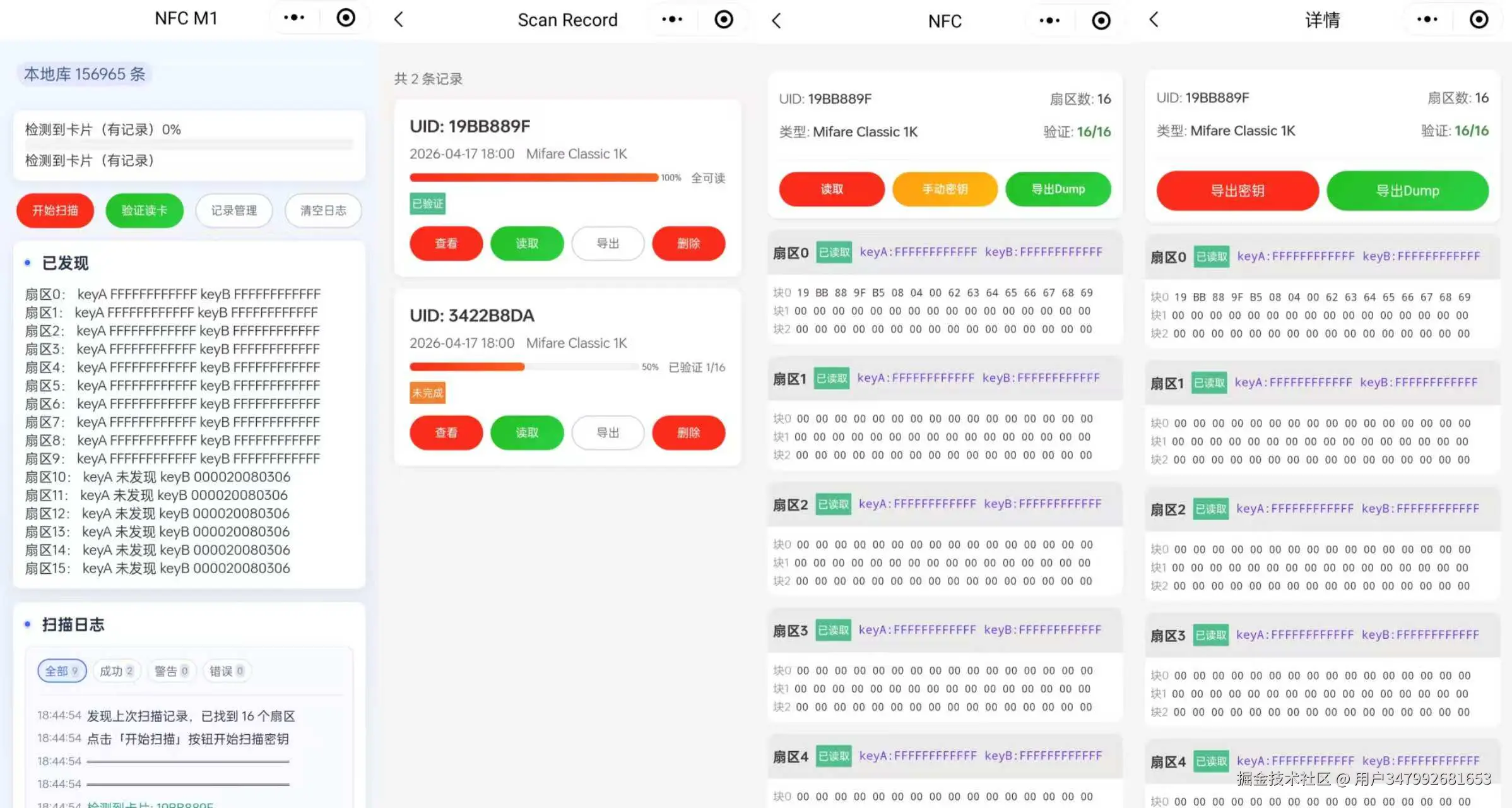Expand 扇区2 header in 详情 screen
Viewport: 1512px width, 808px height.
(1322, 509)
